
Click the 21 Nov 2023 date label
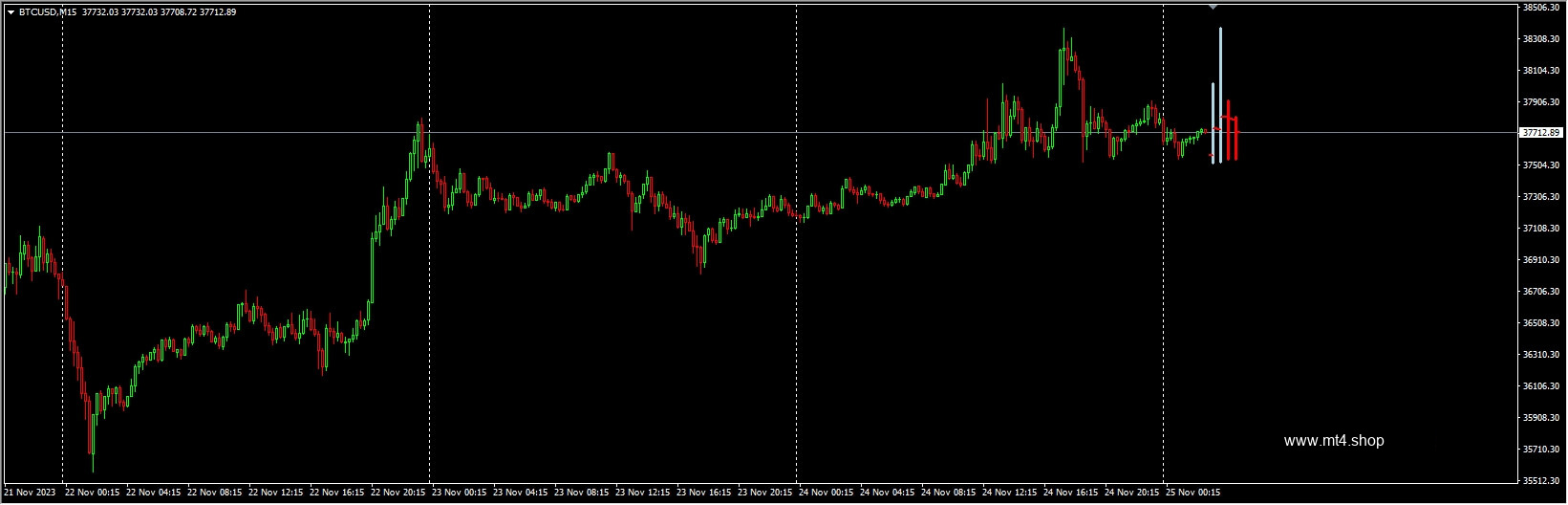pyautogui.click(x=30, y=494)
